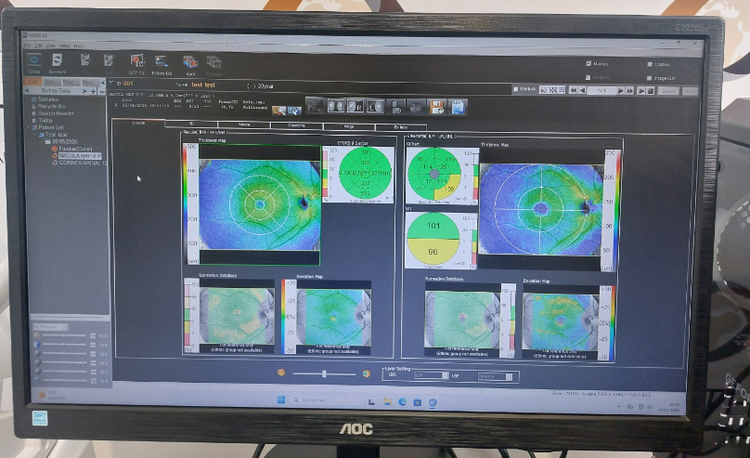The height and width of the screenshot is (458, 750).
Task: Click the Recreate toolbar icon
Action: pyautogui.click(x=58, y=63)
